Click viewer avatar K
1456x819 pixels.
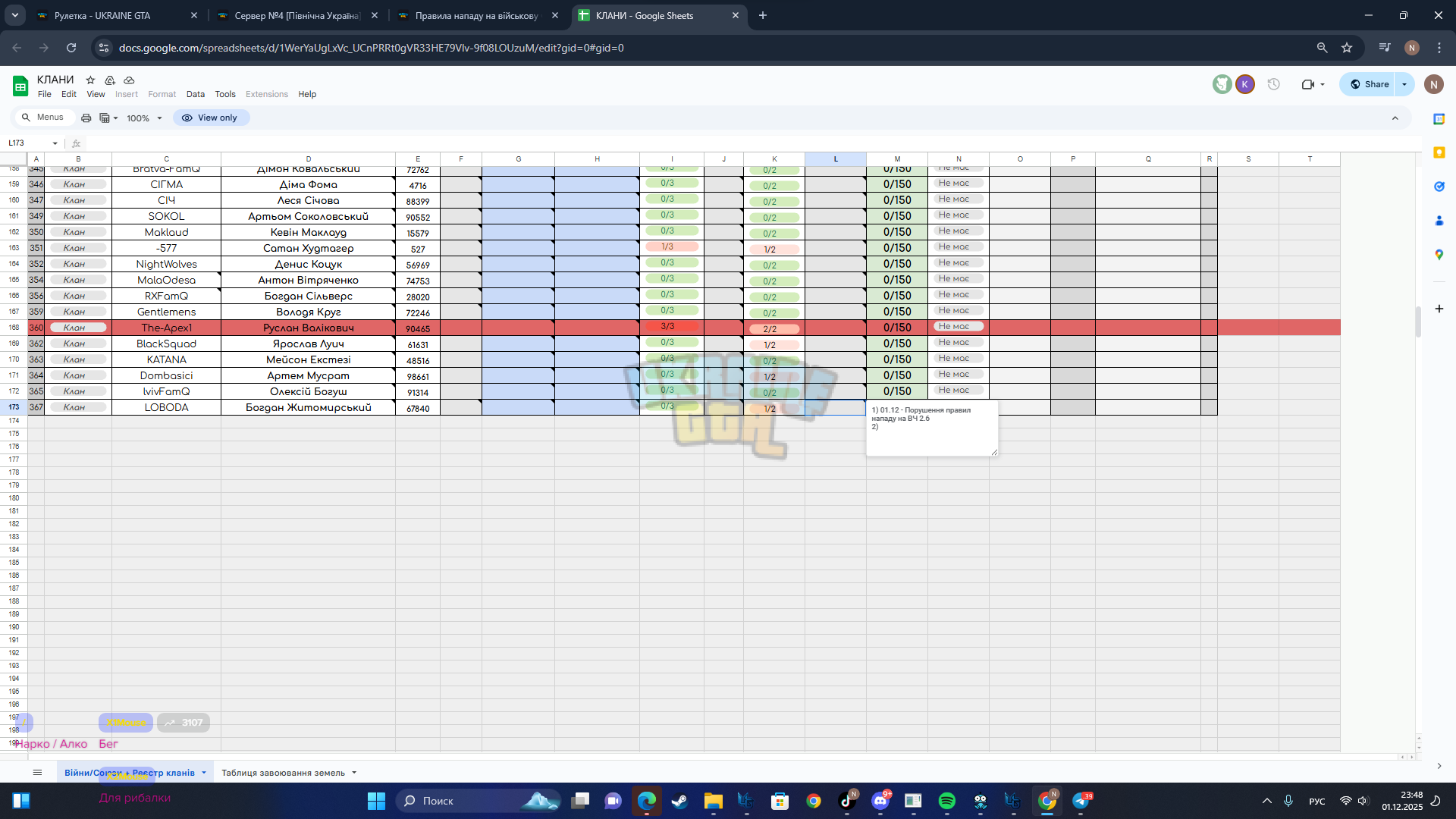[x=1244, y=84]
